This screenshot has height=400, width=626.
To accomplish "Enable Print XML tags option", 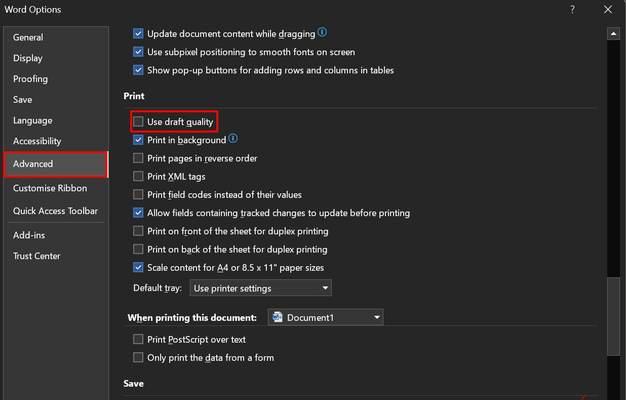I will click(138, 176).
